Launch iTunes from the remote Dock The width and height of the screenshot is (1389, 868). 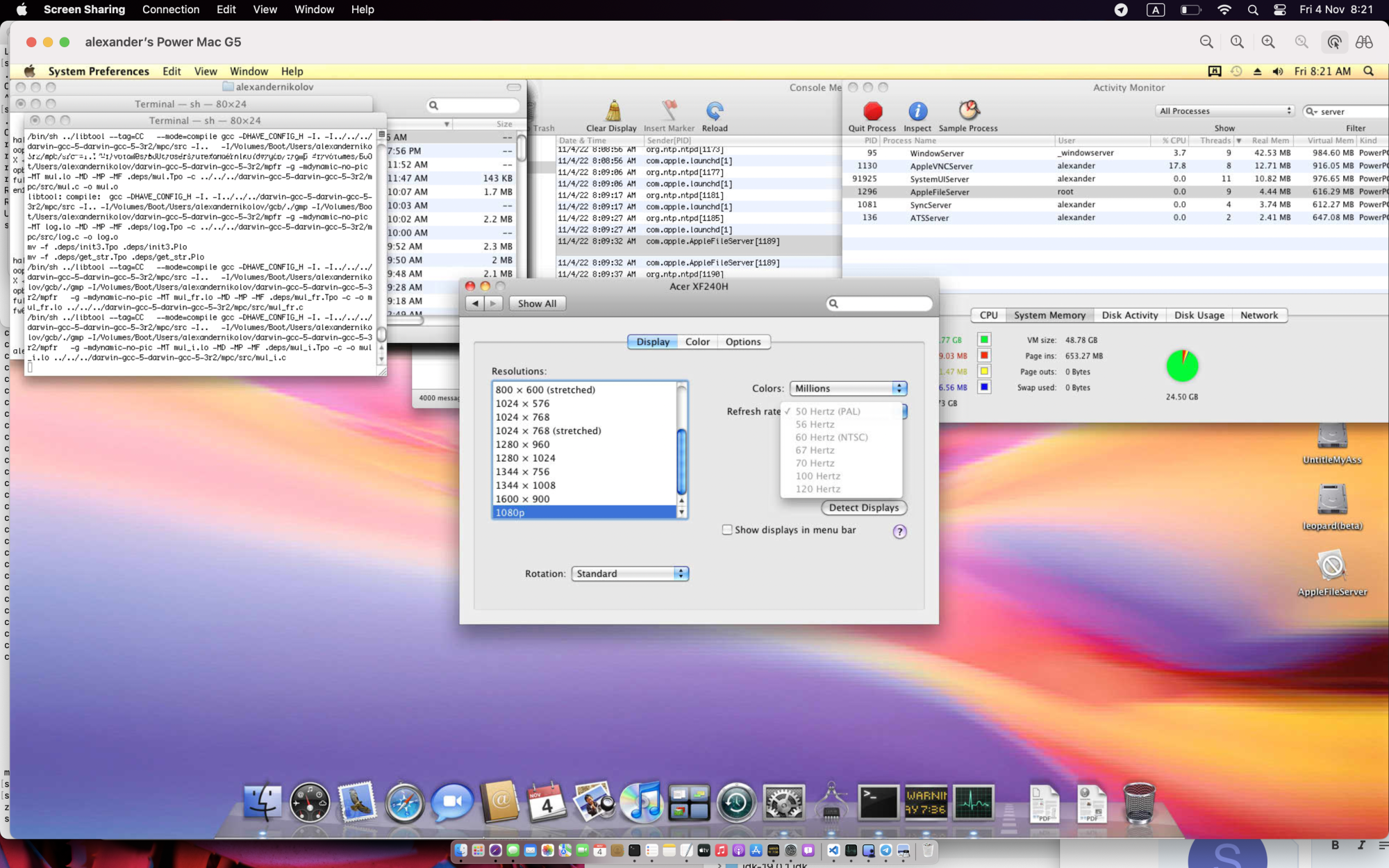641,803
